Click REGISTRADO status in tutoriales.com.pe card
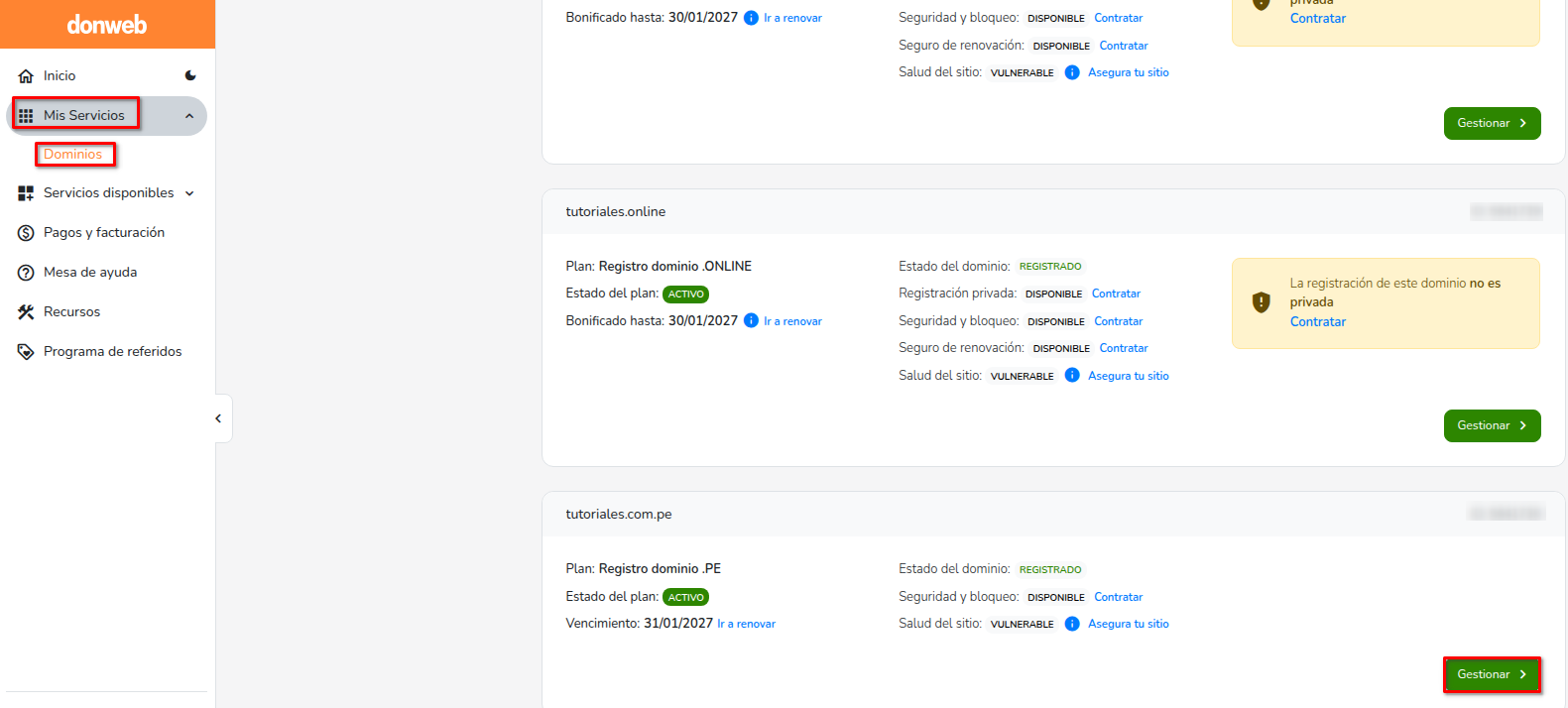 click(x=1050, y=570)
